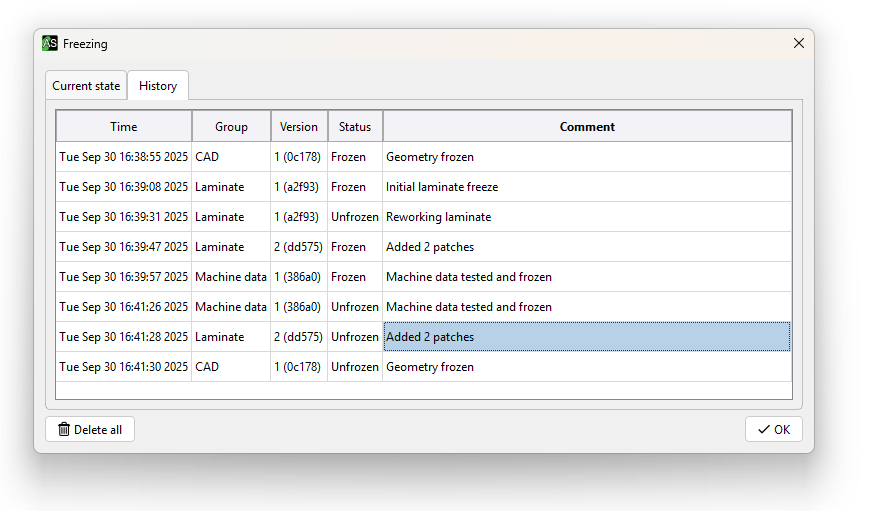Click the 16:39:47 Laminate Frozen row timestamp
The image size is (885, 511).
click(123, 247)
